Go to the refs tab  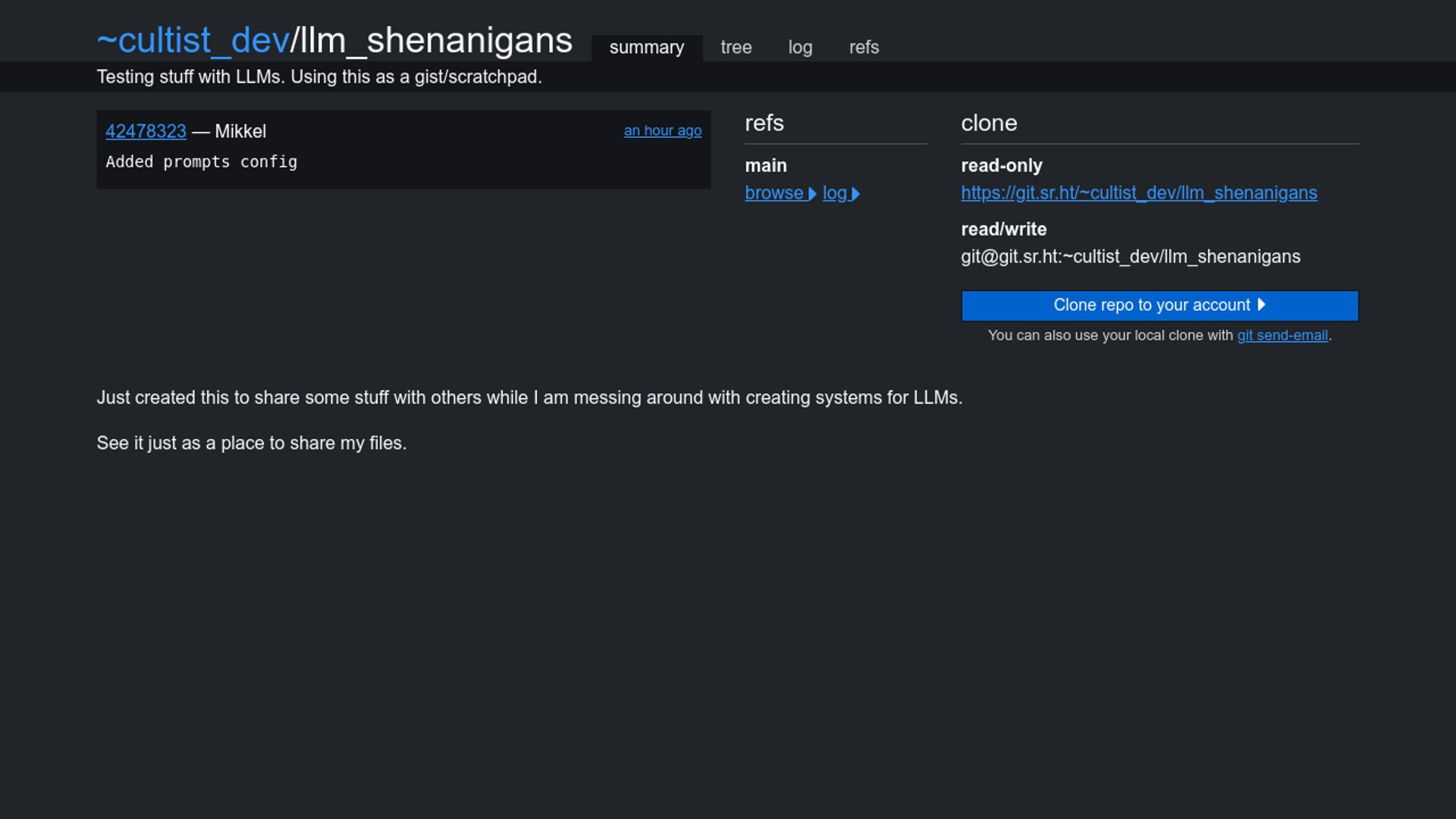(864, 48)
